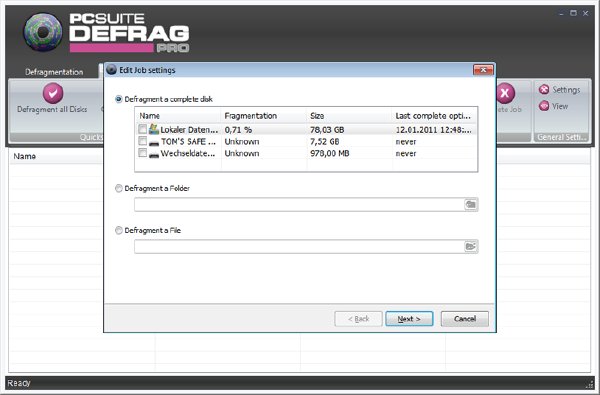The height and width of the screenshot is (395, 600).
Task: Click Name column header in main window
Action: [x=24, y=156]
